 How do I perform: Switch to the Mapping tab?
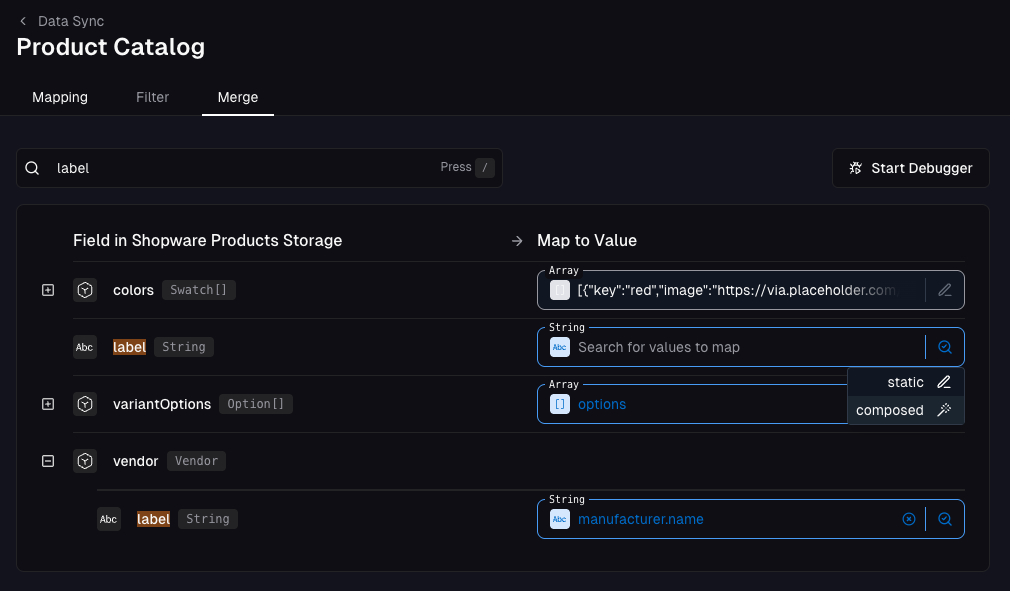tap(60, 97)
